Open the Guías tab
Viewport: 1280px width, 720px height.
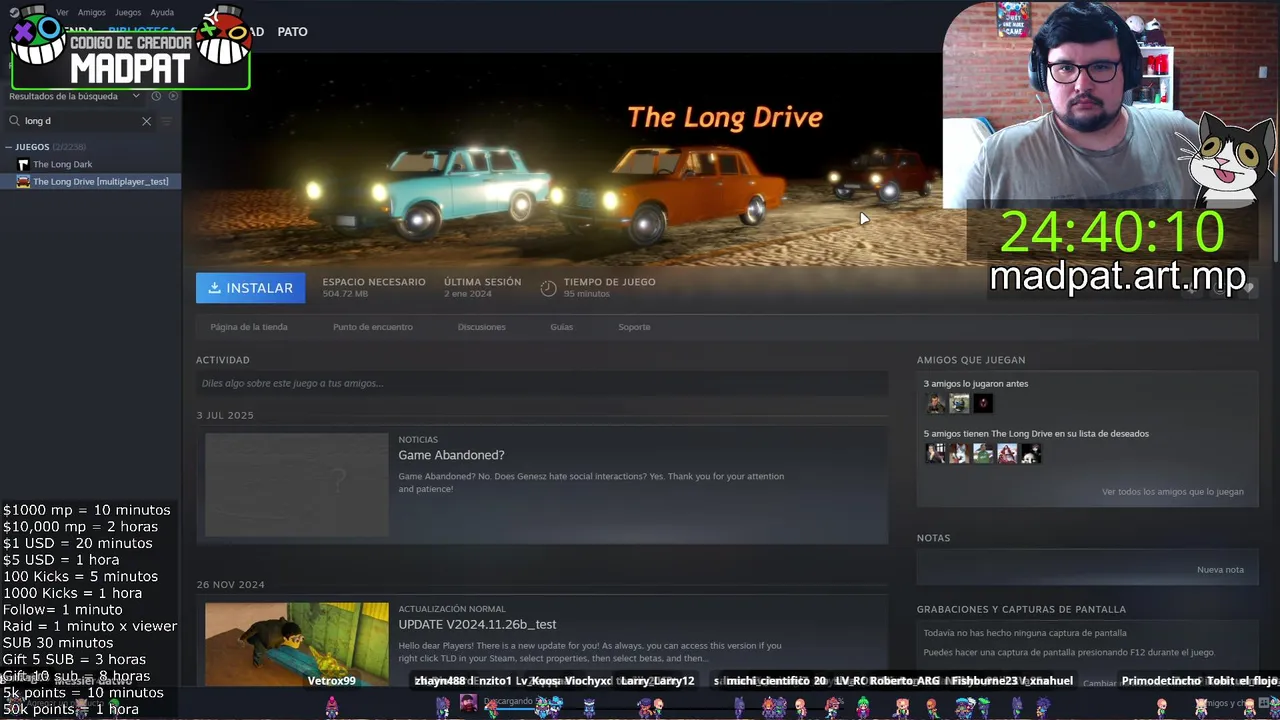click(562, 327)
